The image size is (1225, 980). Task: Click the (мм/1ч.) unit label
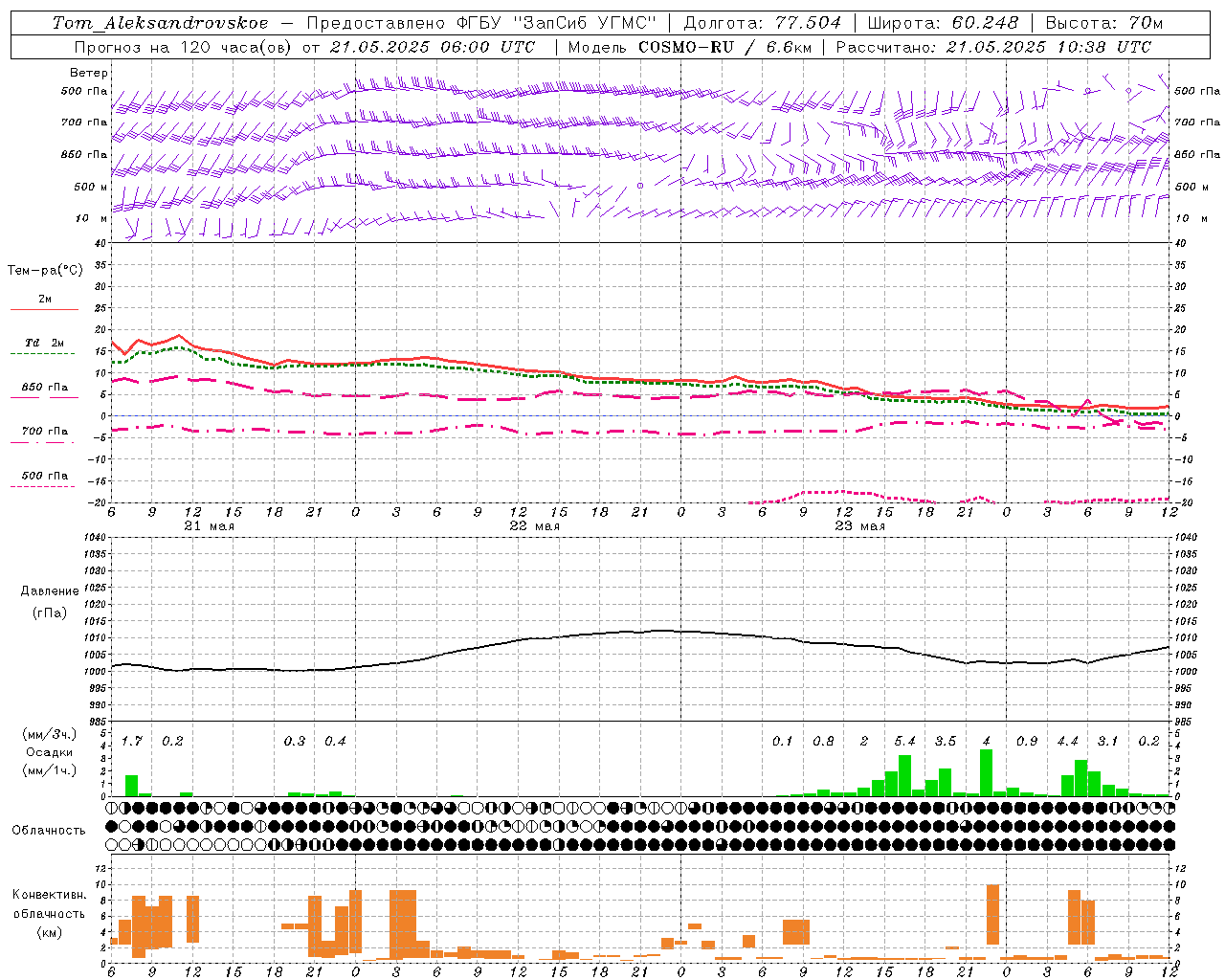pos(49,770)
